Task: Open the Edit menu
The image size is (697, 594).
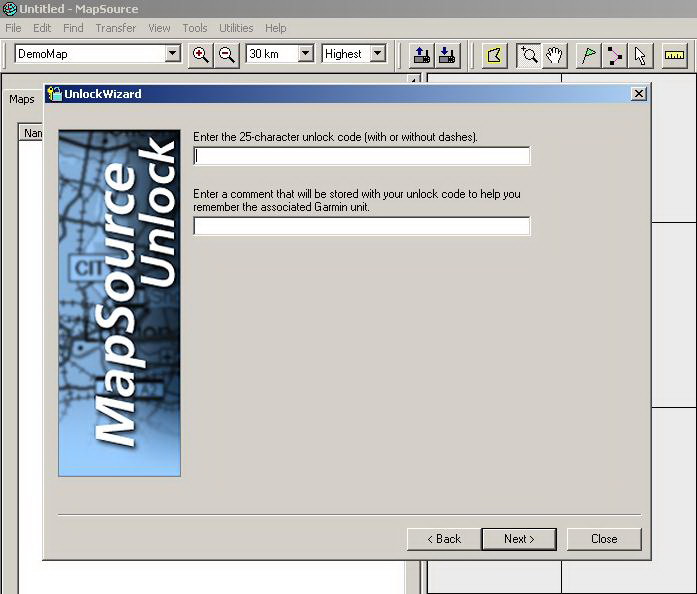Action: [42, 28]
